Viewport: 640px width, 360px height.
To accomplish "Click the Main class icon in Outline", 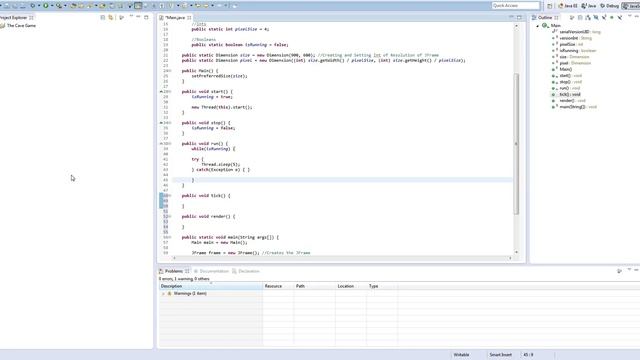I will tap(544, 25).
